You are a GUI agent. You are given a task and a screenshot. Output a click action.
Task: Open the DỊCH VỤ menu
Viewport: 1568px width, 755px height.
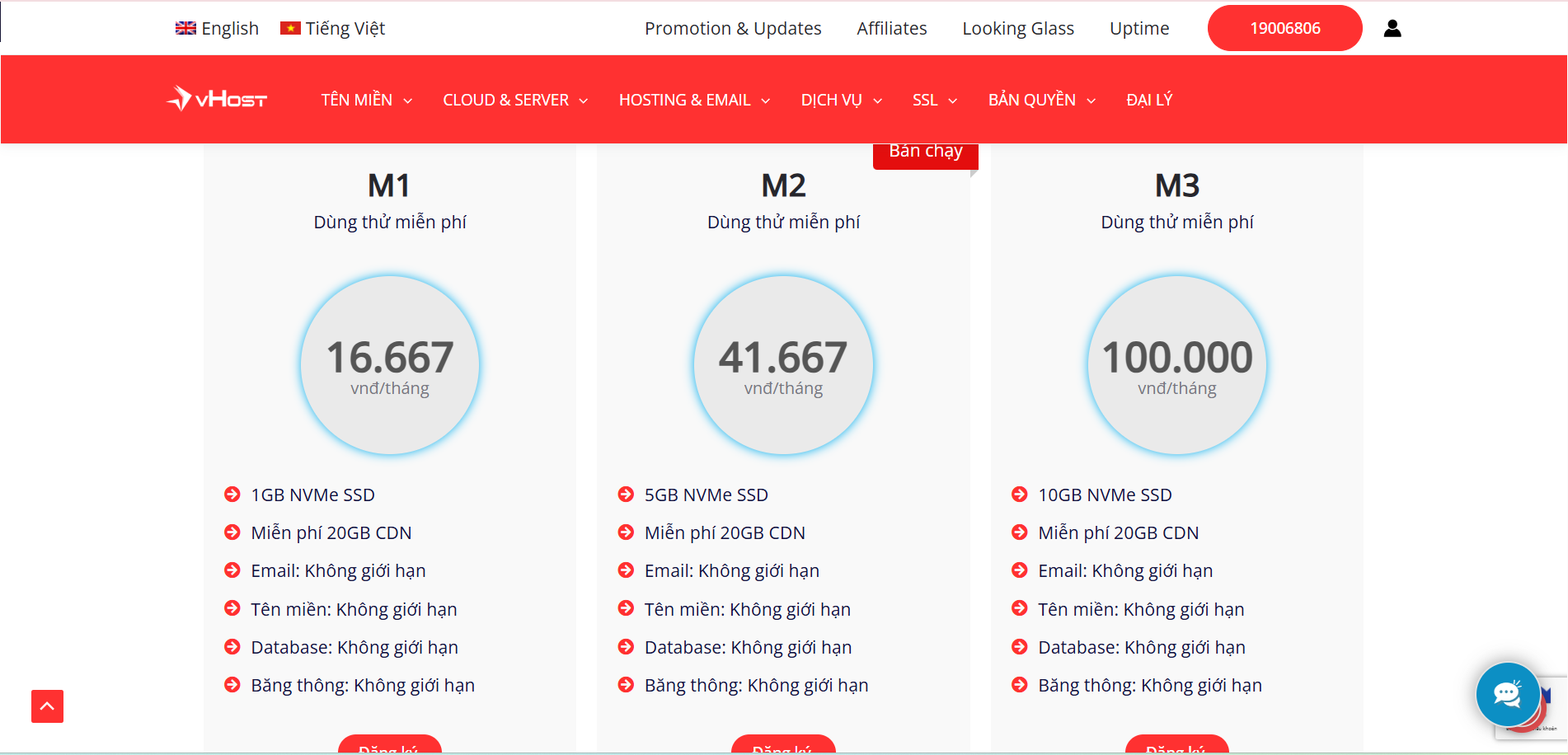[841, 100]
